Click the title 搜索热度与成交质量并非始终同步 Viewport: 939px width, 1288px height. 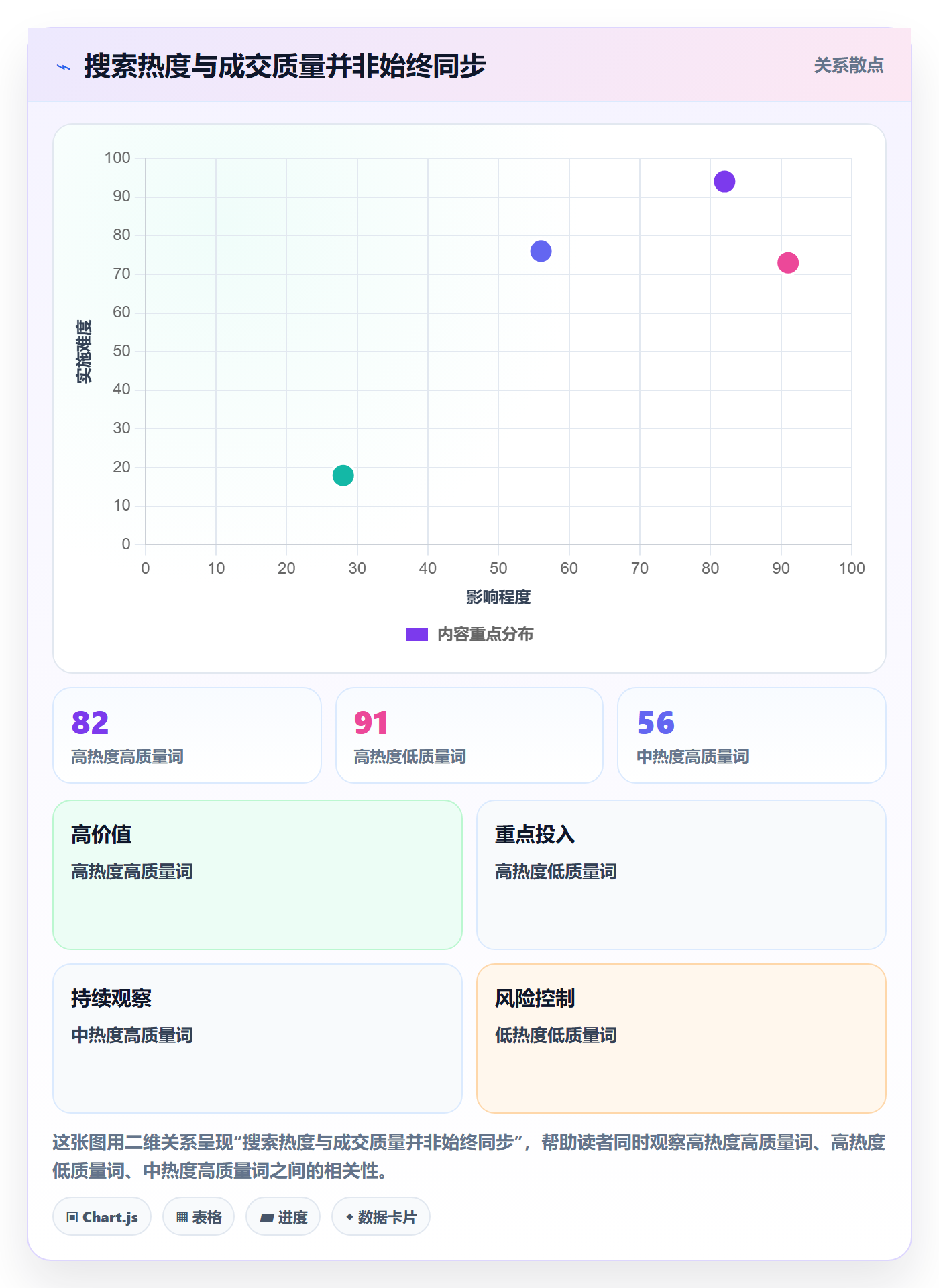click(285, 66)
